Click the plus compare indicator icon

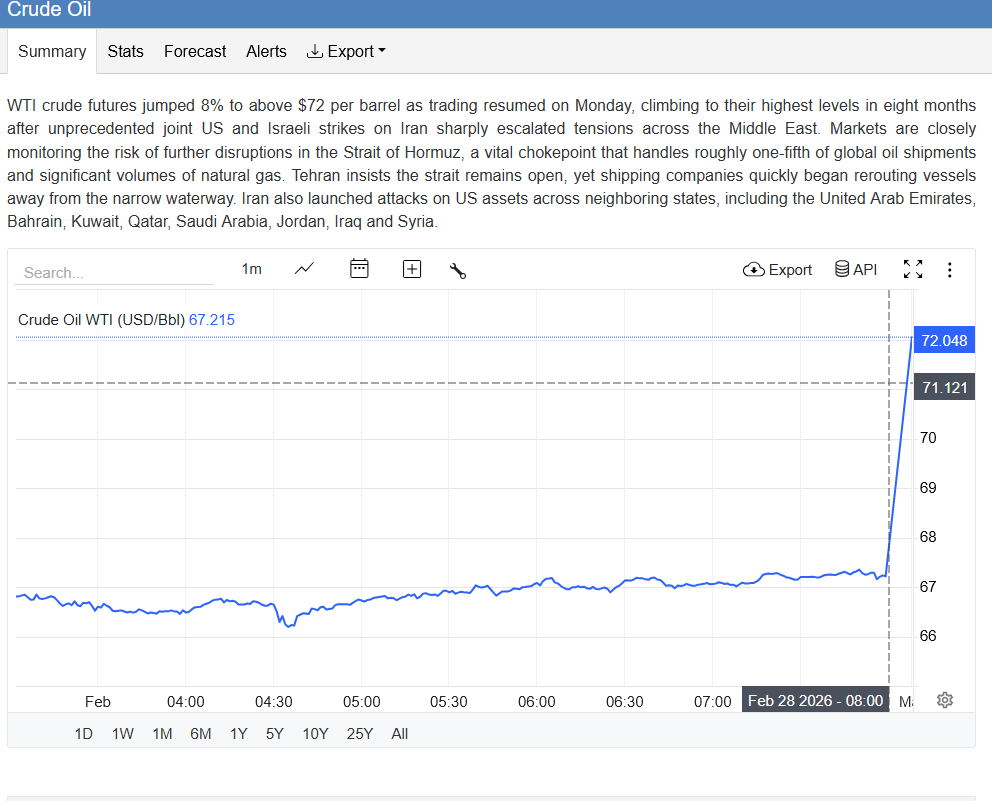pyautogui.click(x=412, y=270)
